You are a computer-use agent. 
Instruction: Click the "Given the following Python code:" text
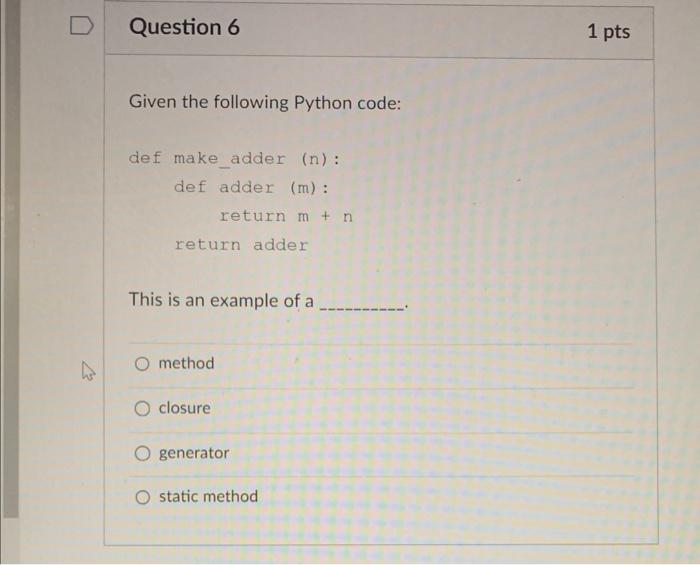[265, 103]
